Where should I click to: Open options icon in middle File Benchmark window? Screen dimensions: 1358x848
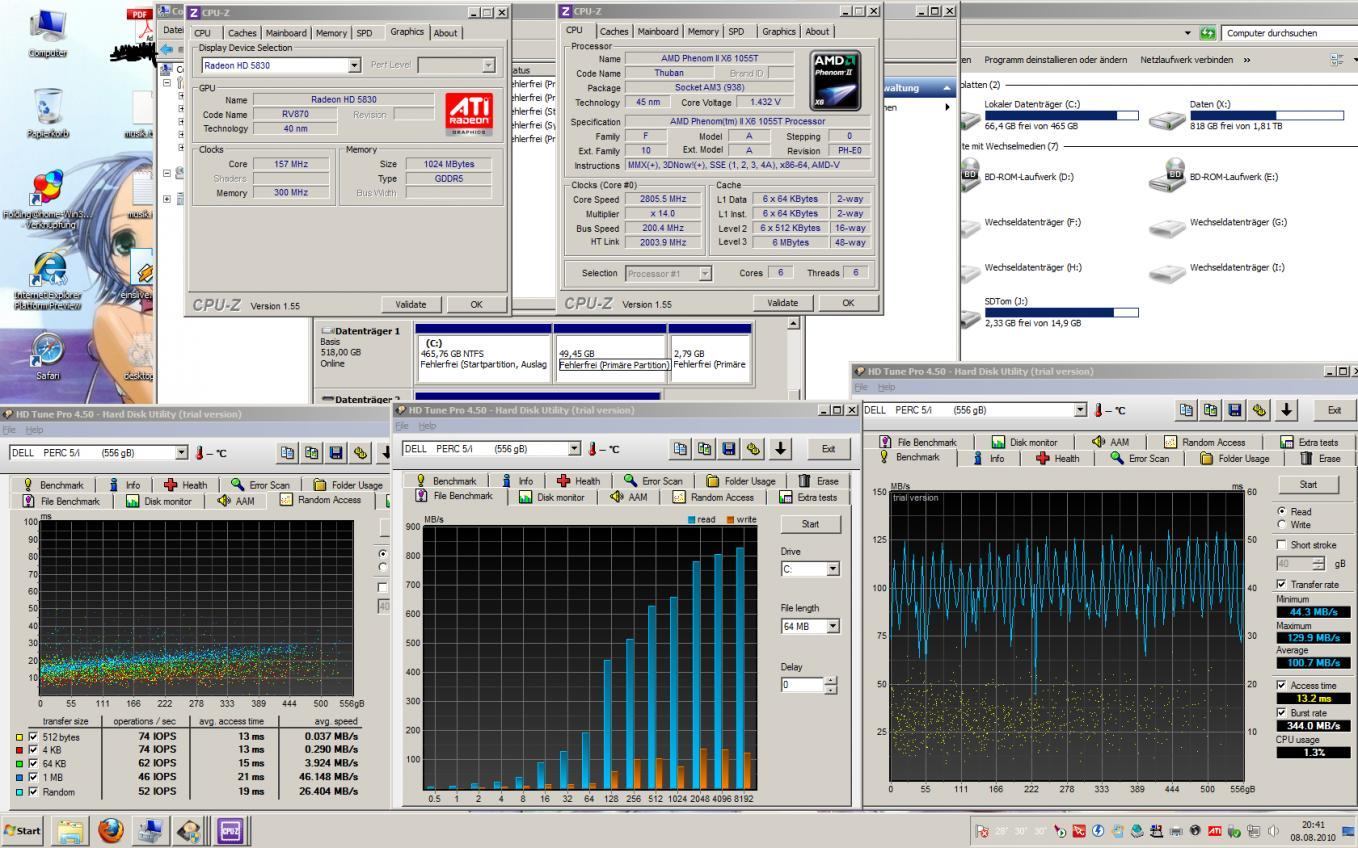coord(755,449)
